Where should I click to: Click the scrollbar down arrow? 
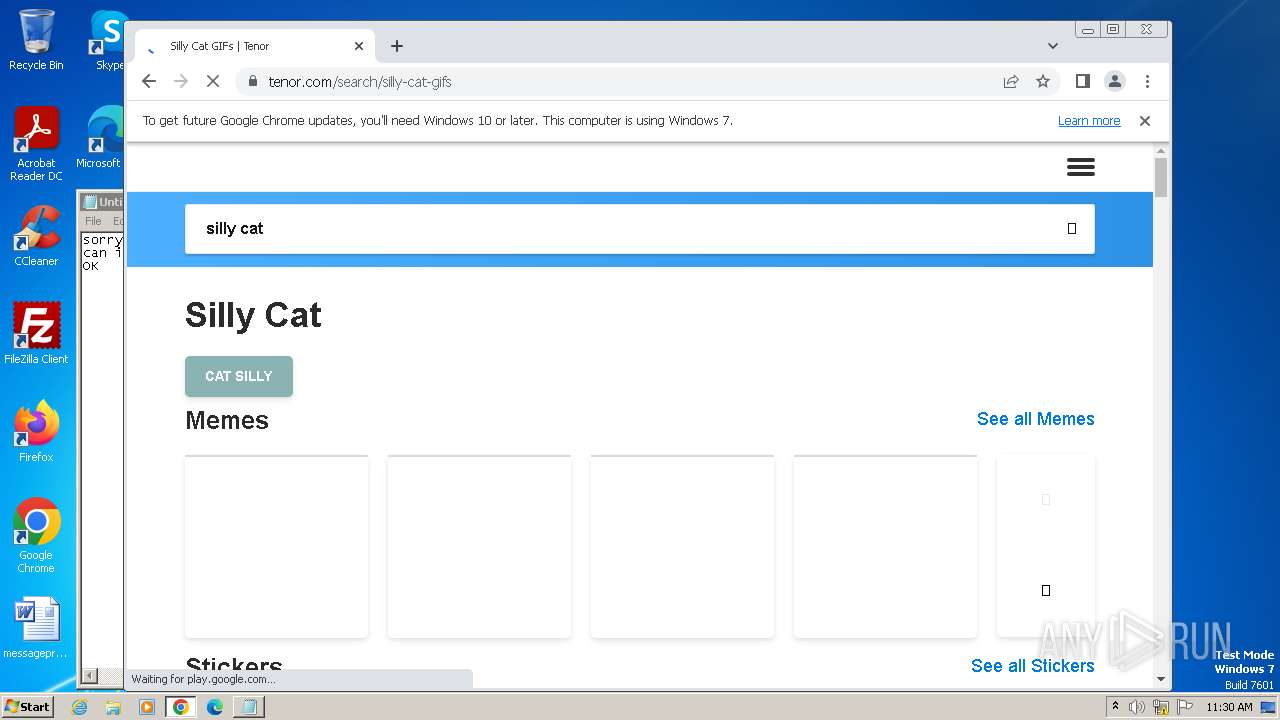(x=1161, y=679)
